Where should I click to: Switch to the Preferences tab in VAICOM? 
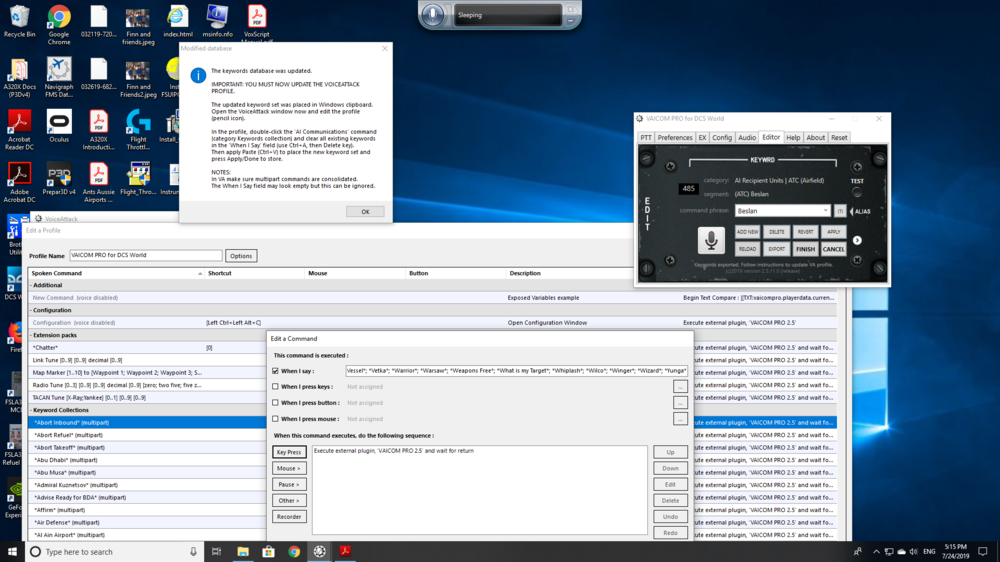click(675, 138)
